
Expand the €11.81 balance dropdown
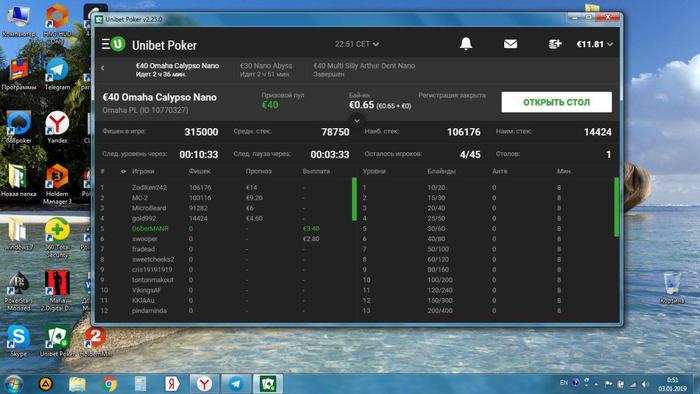point(595,44)
